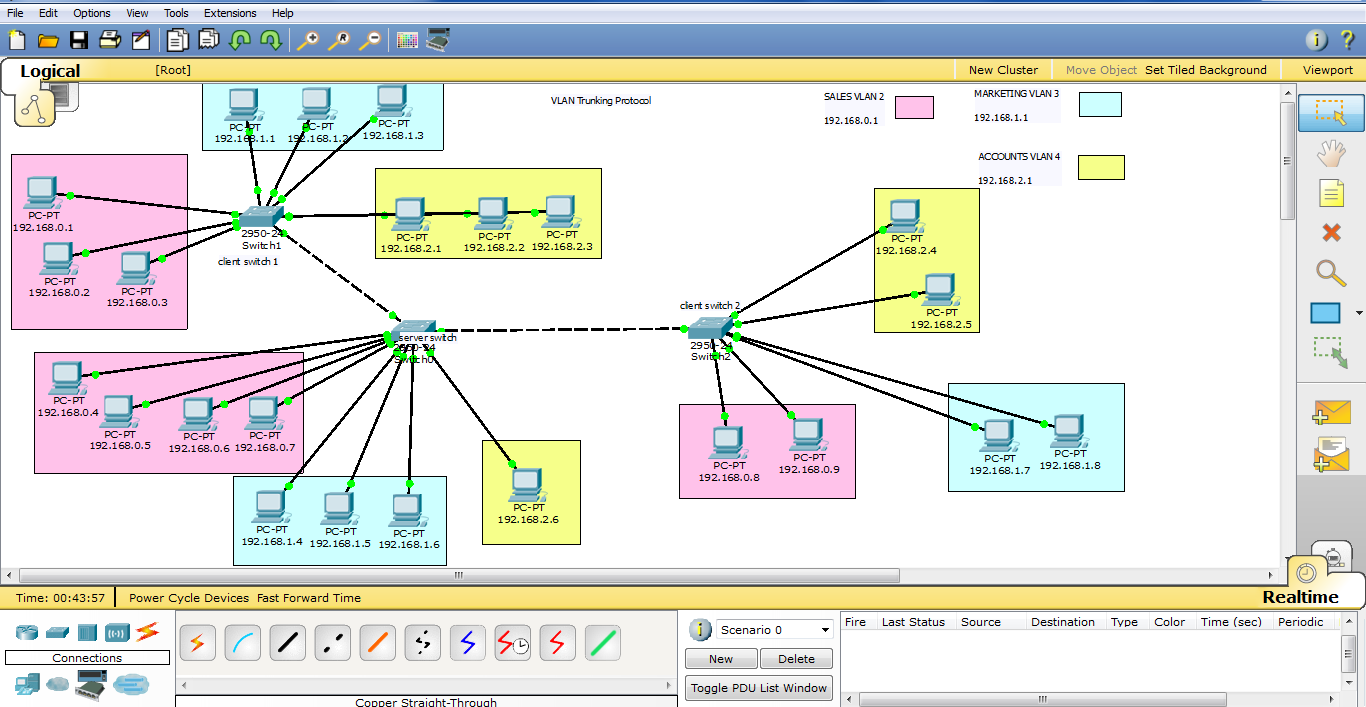Click the New Cluster button

coord(1003,70)
